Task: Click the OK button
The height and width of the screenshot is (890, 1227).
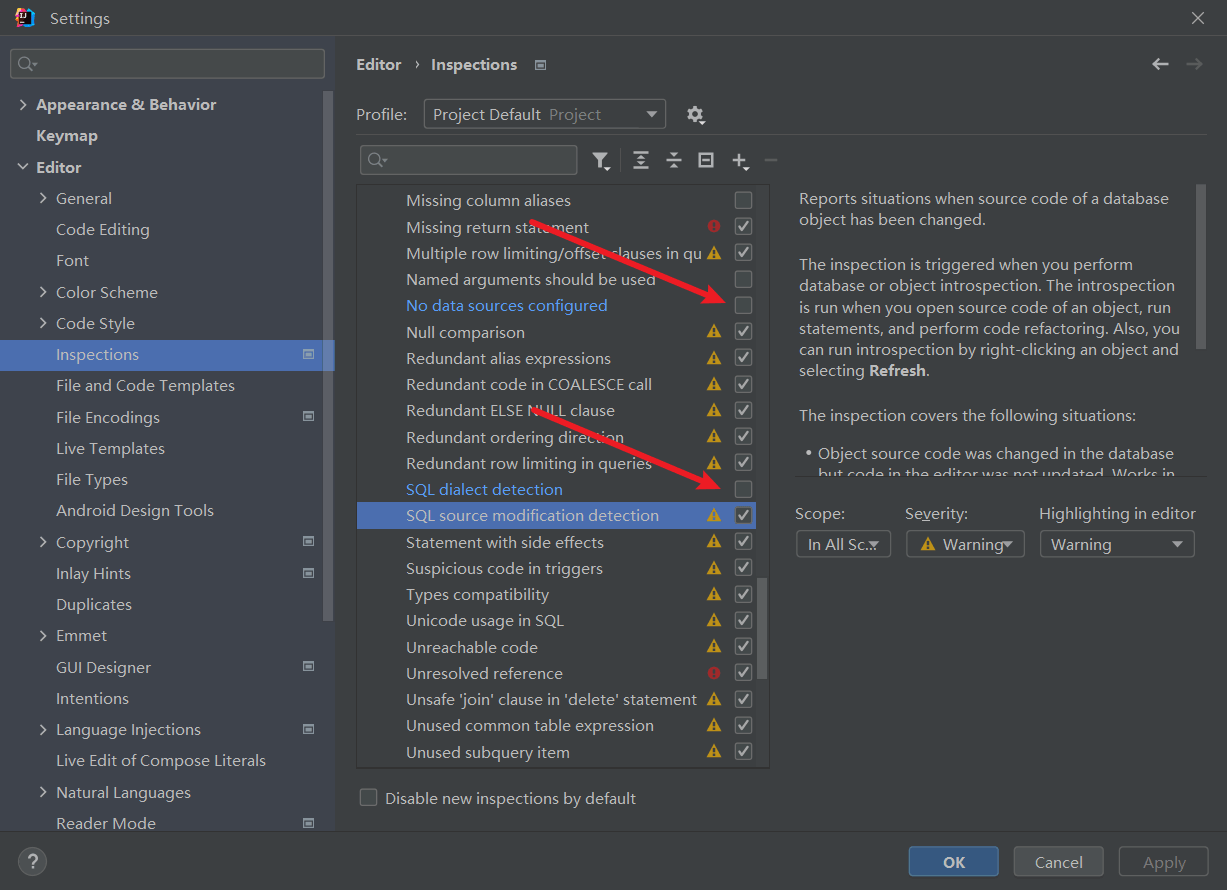Action: pyautogui.click(x=954, y=862)
